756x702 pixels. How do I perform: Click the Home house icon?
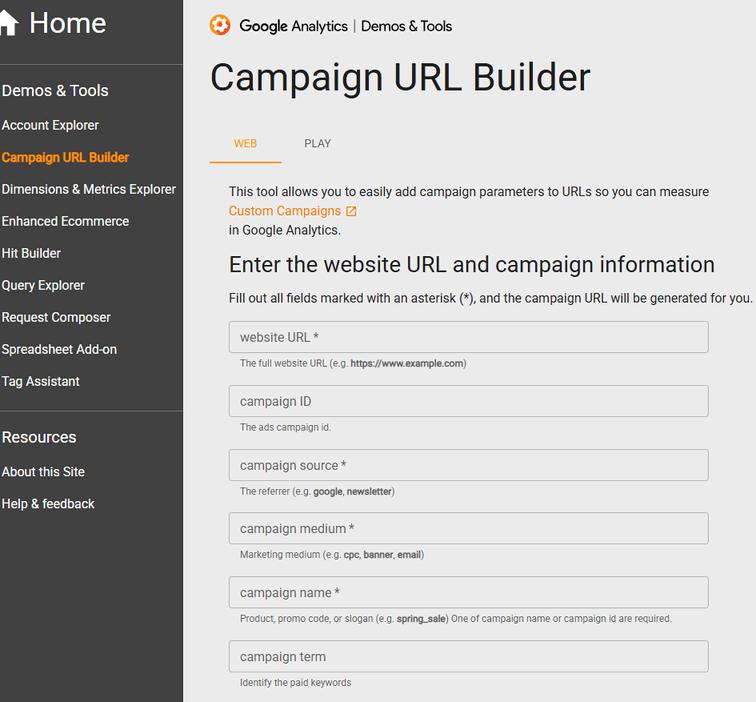tap(8, 23)
